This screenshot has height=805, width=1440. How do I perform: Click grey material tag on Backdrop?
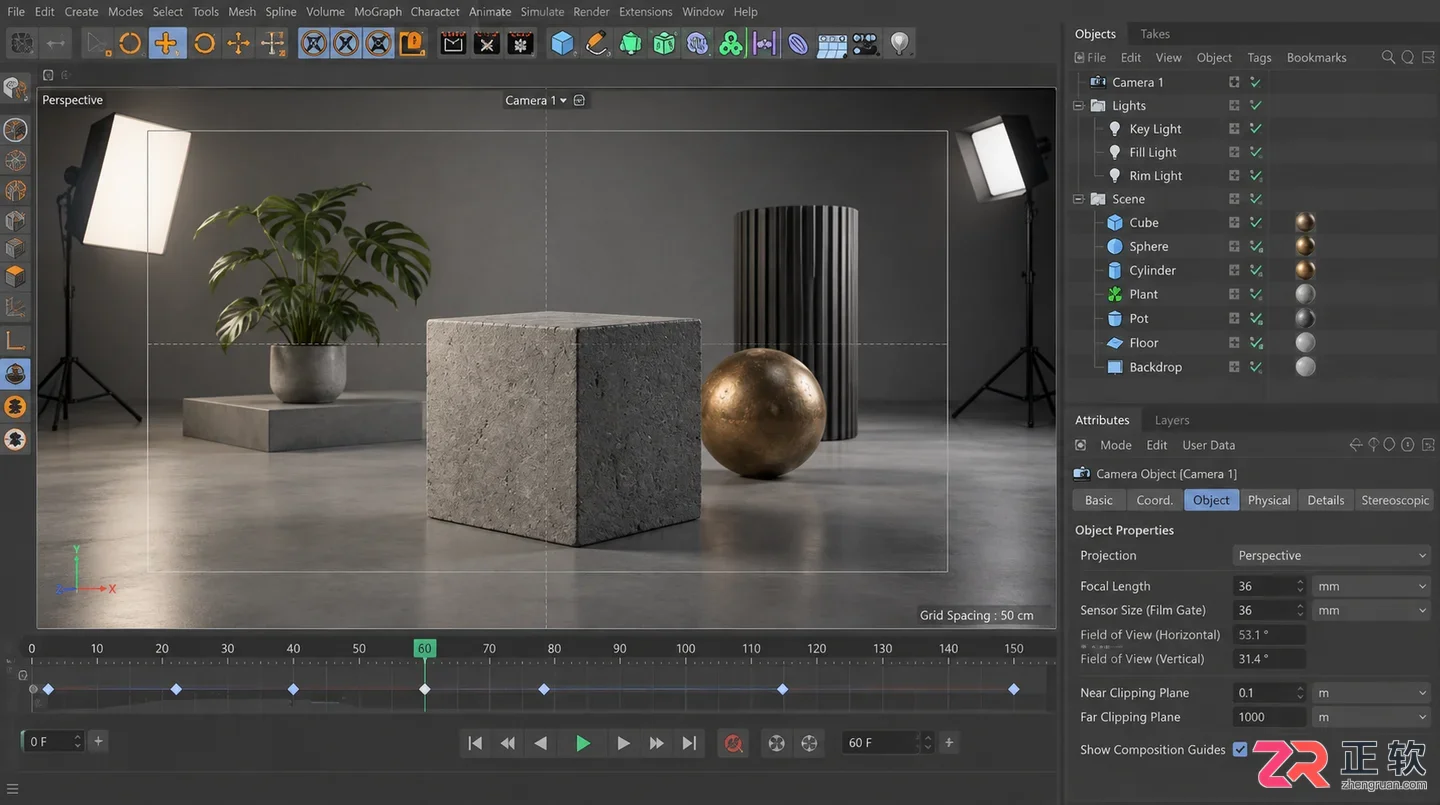1305,367
